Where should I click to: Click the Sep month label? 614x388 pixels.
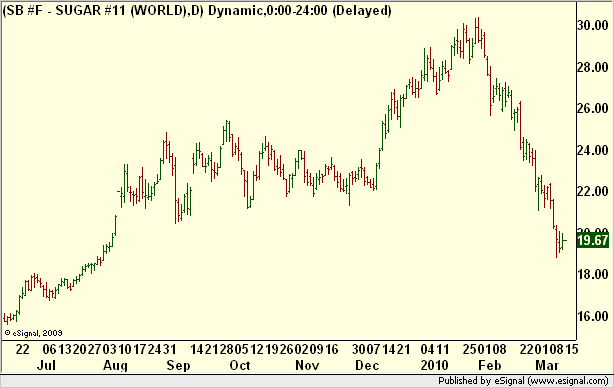[x=178, y=365]
